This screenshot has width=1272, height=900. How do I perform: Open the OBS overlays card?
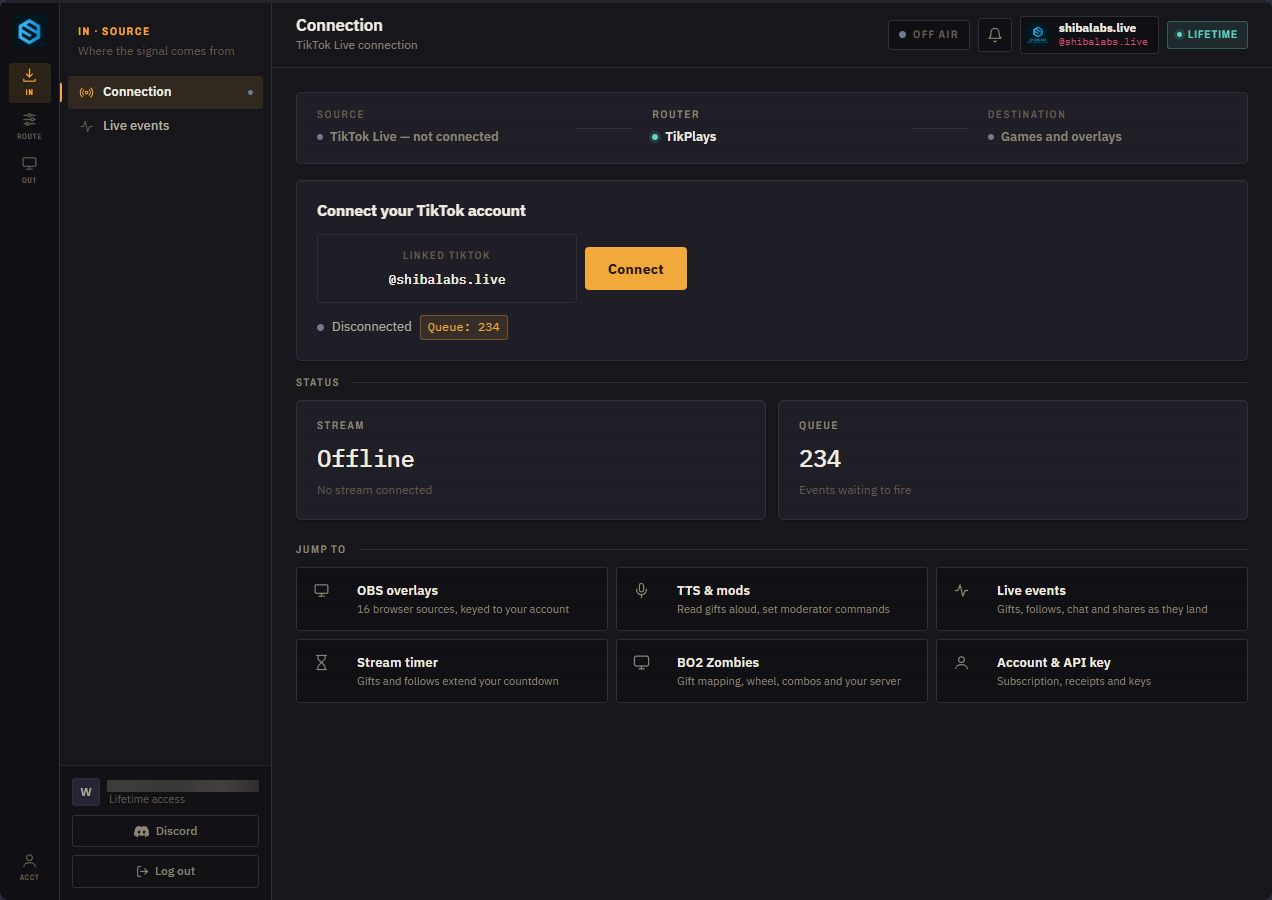[x=452, y=599]
